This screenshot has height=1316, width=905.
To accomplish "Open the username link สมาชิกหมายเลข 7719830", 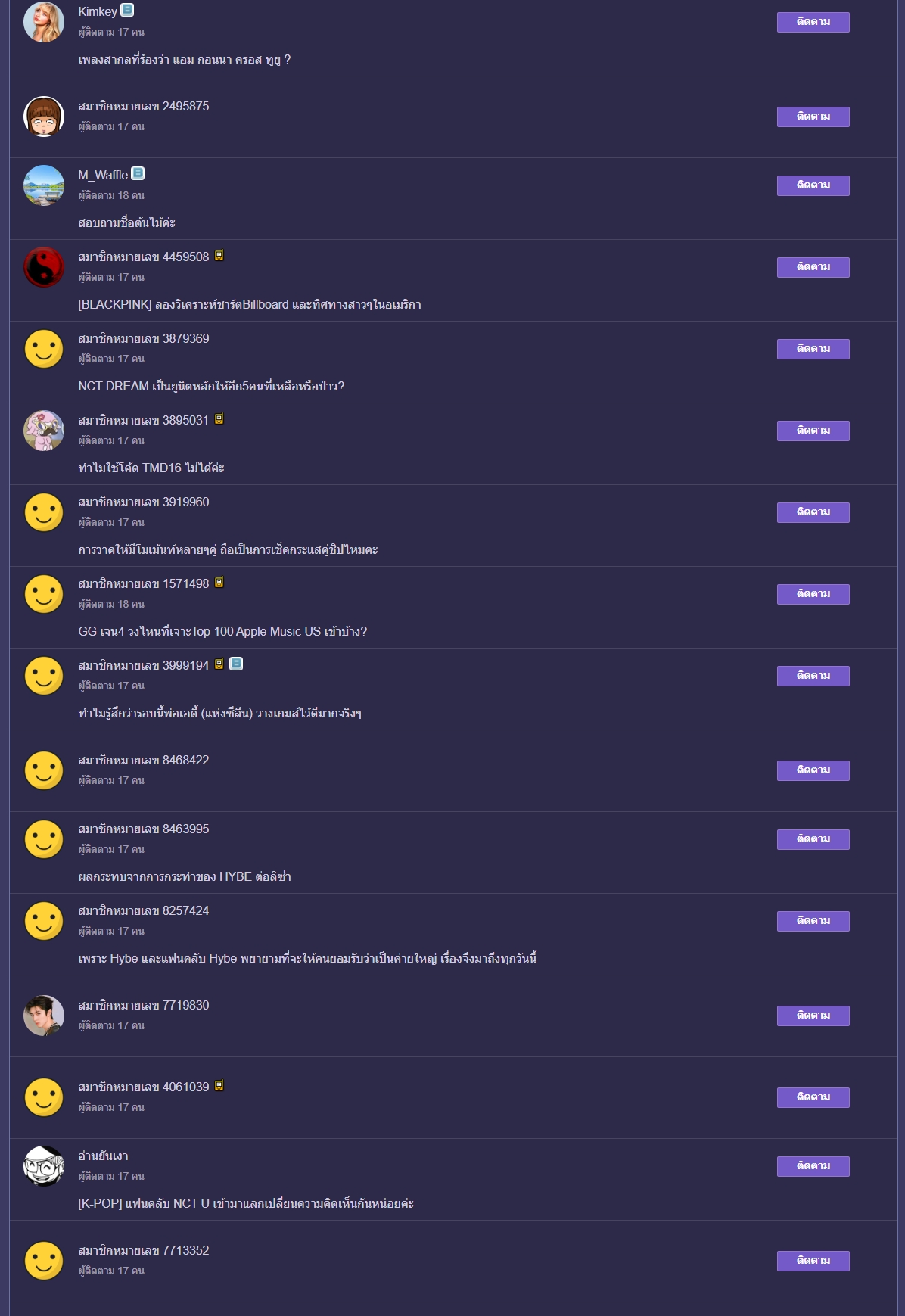I will click(144, 1005).
